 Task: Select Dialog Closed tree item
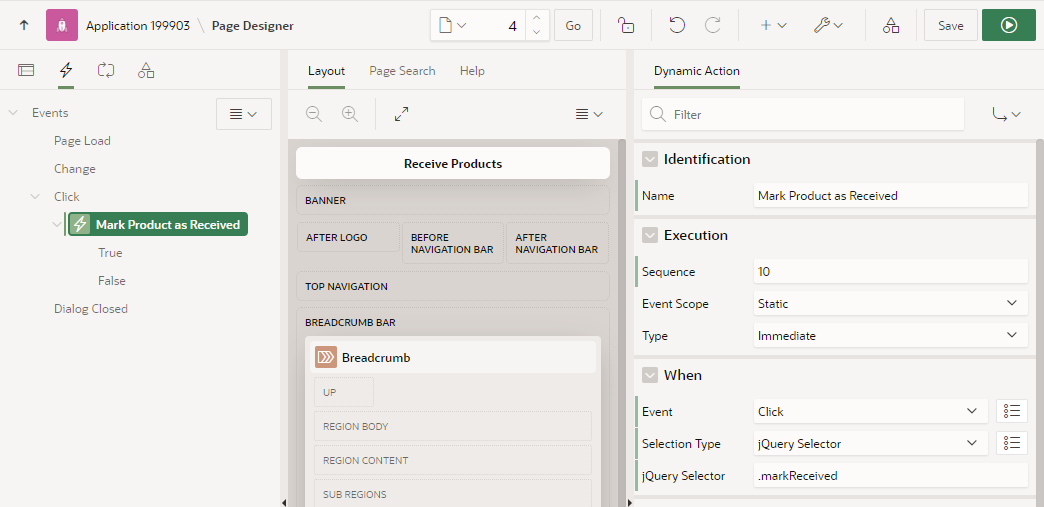click(91, 308)
